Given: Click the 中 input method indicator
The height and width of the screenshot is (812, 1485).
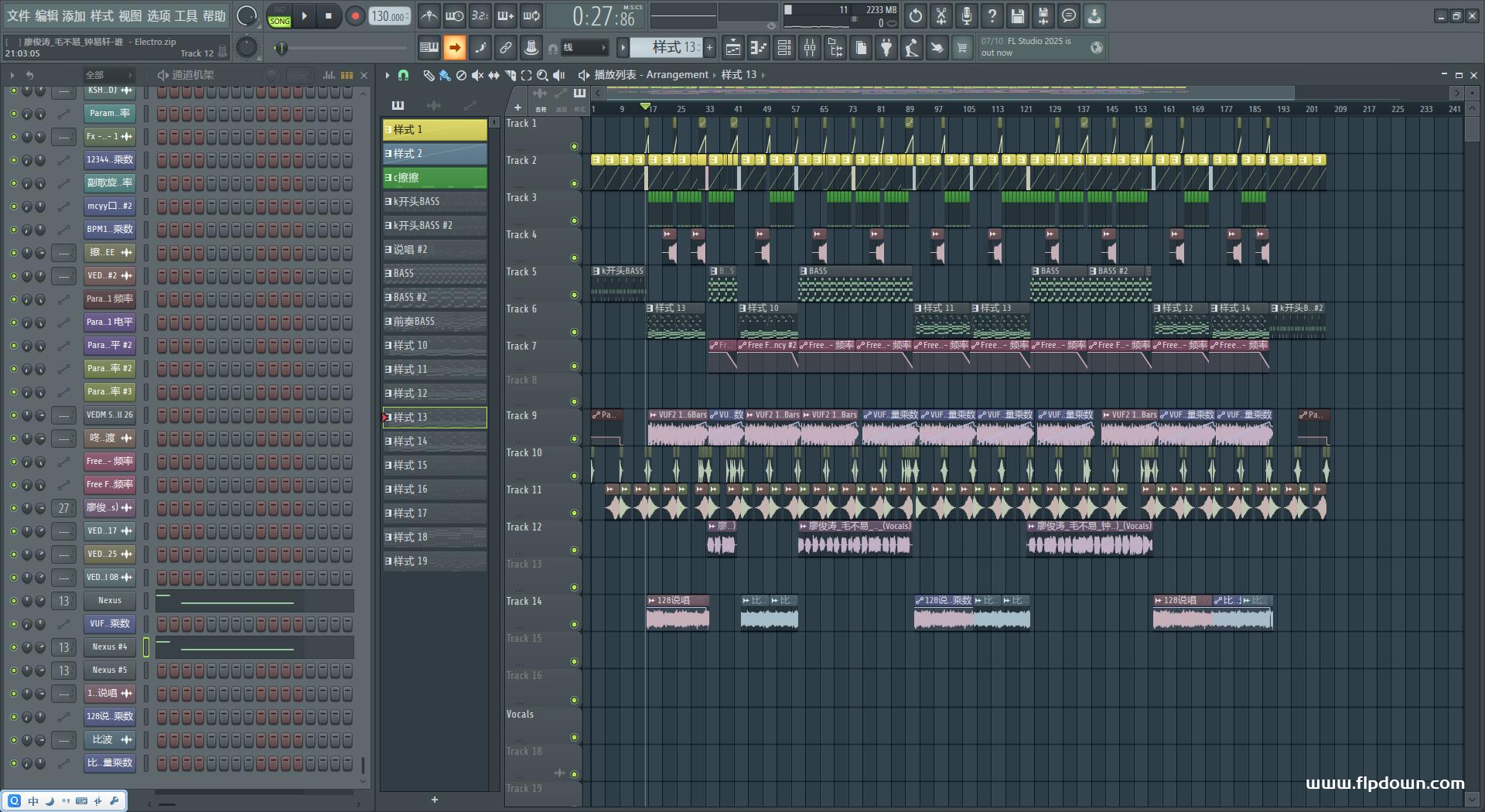Looking at the screenshot, I should (33, 801).
